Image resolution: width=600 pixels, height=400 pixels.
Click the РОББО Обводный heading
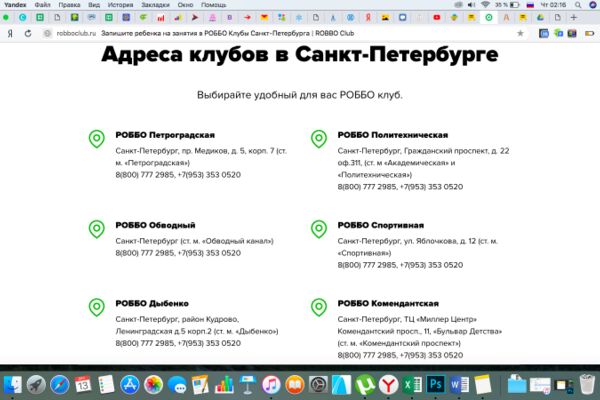click(x=155, y=225)
